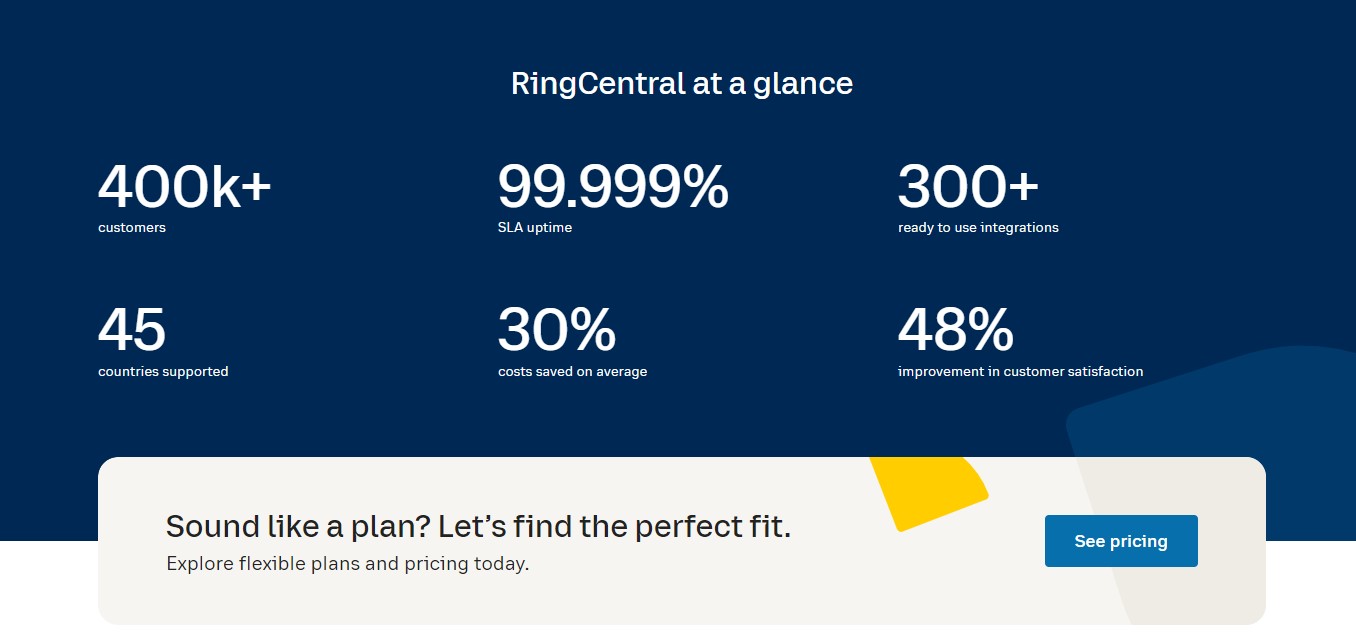Click the "ready to use integrations" text
The width and height of the screenshot is (1356, 632).
click(x=978, y=228)
